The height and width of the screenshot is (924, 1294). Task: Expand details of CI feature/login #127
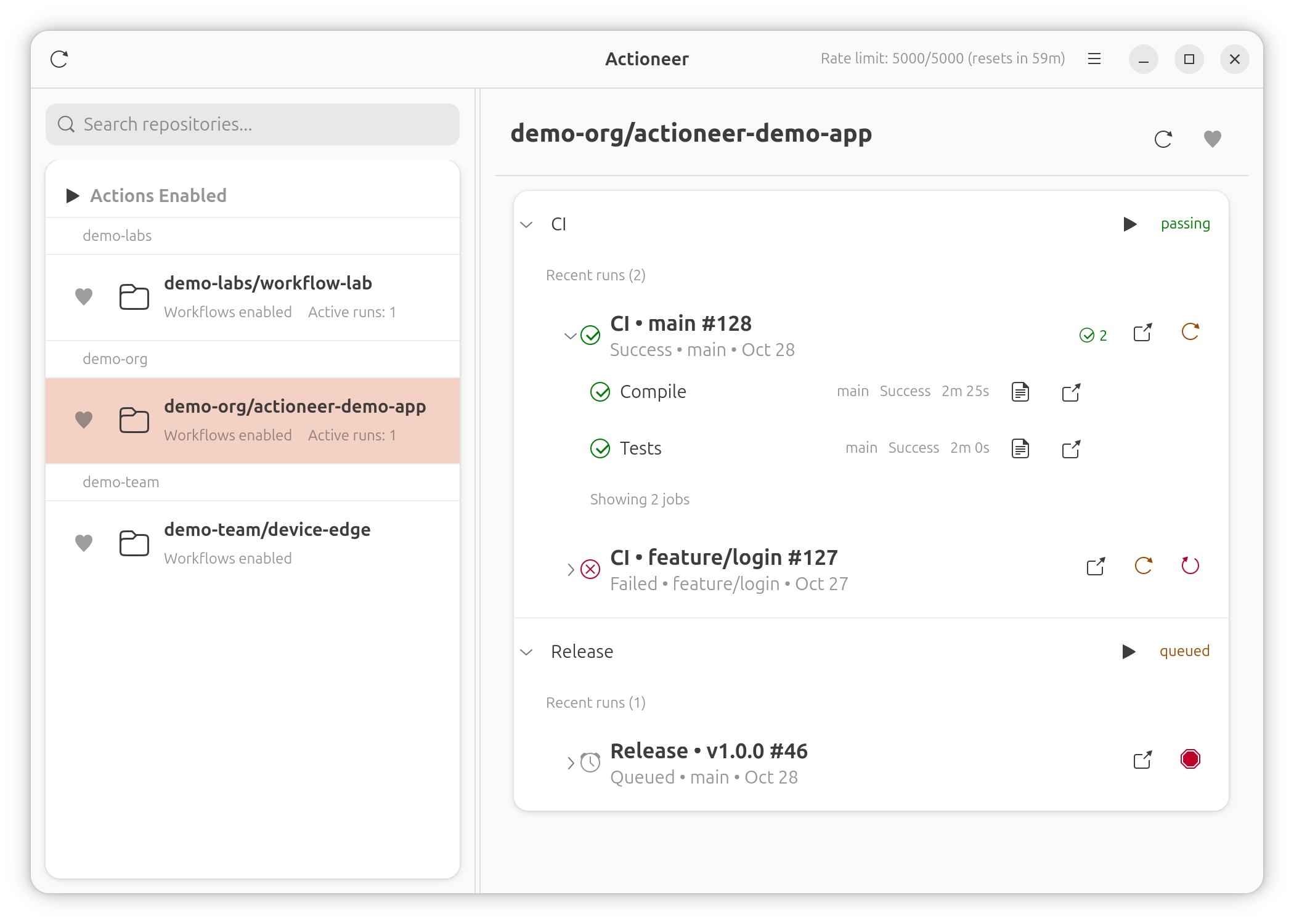point(570,569)
